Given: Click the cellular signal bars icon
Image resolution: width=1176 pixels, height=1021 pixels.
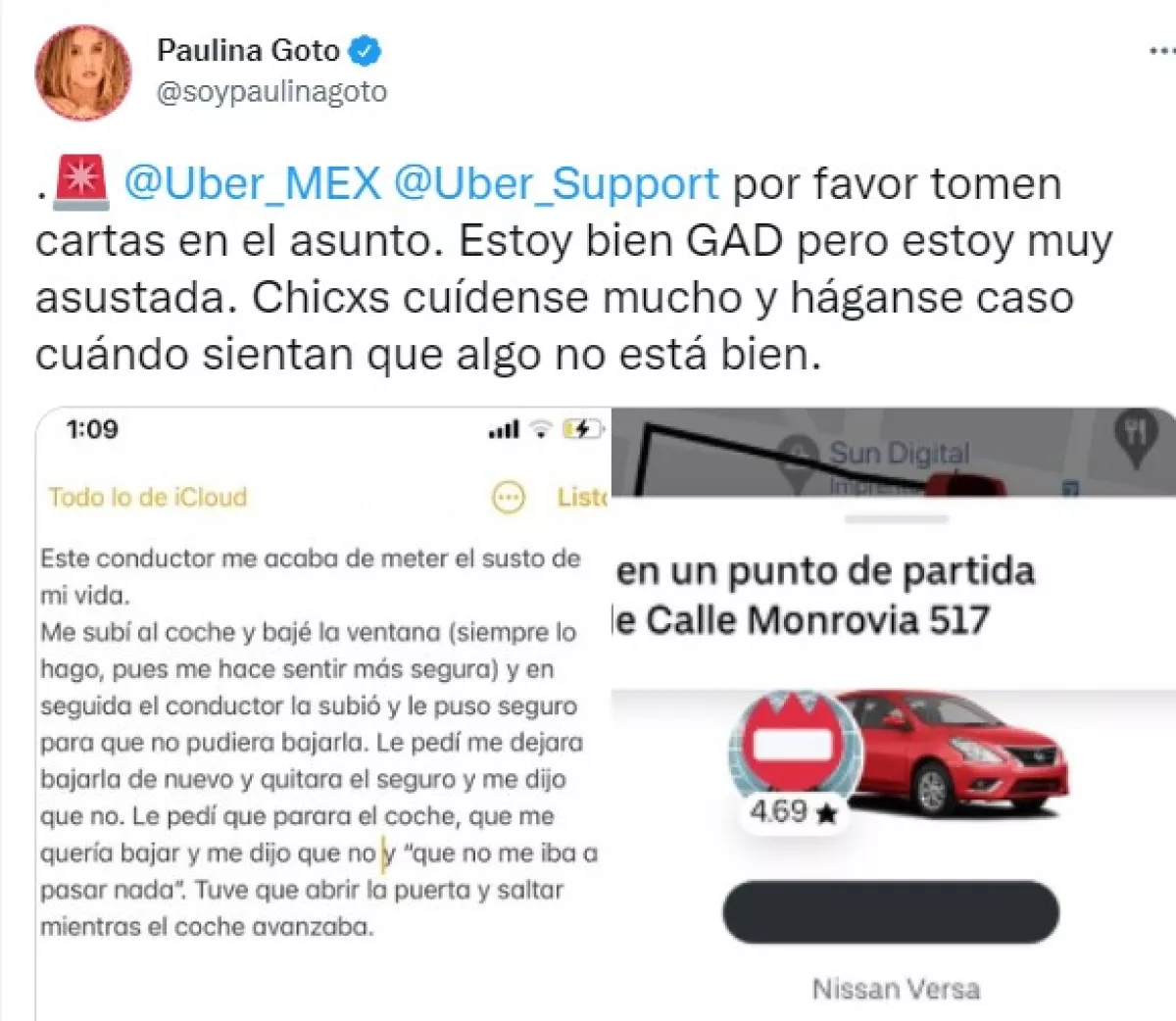Looking at the screenshot, I should click(x=504, y=429).
